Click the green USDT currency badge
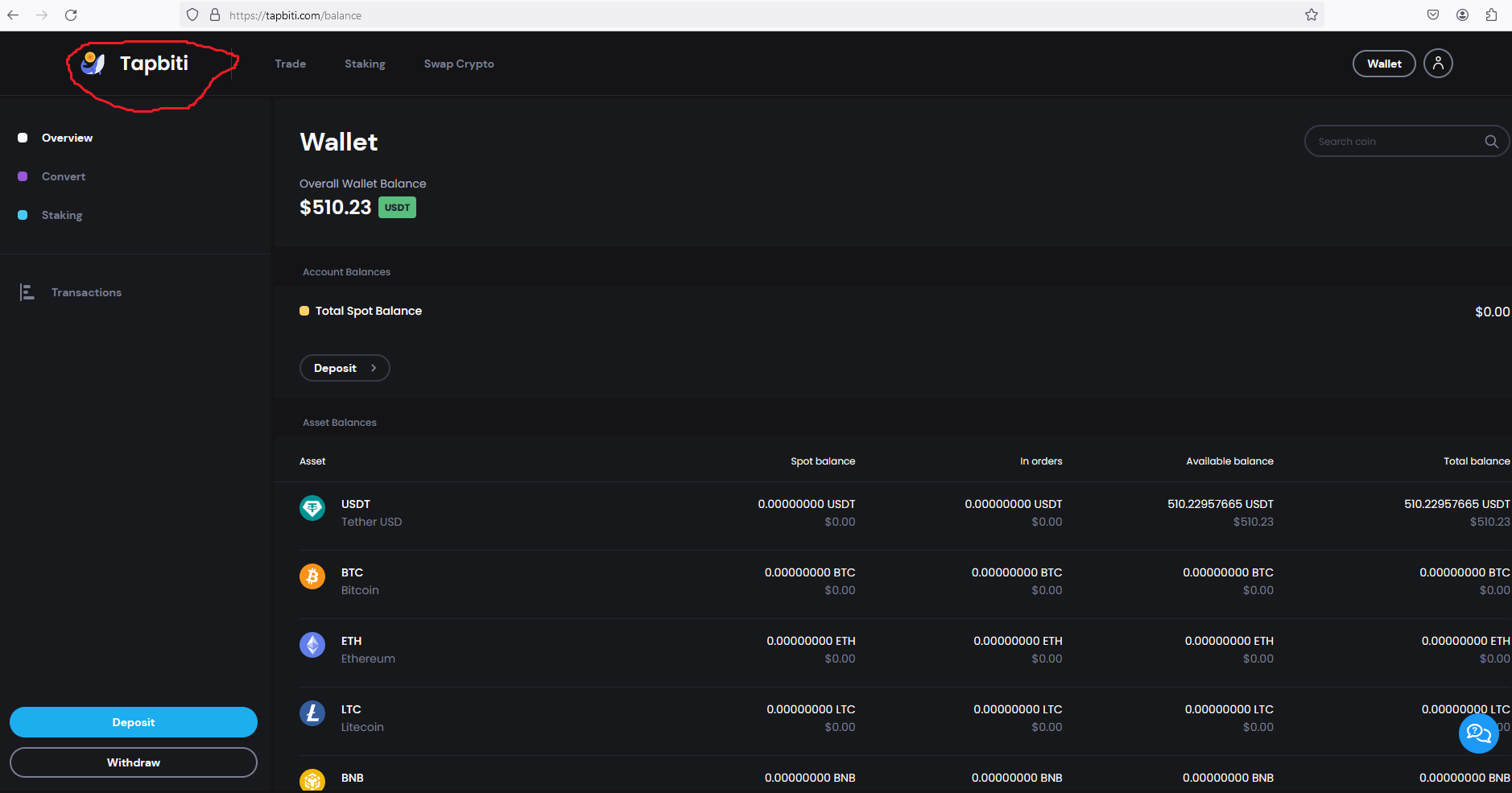The image size is (1512, 793). [397, 208]
